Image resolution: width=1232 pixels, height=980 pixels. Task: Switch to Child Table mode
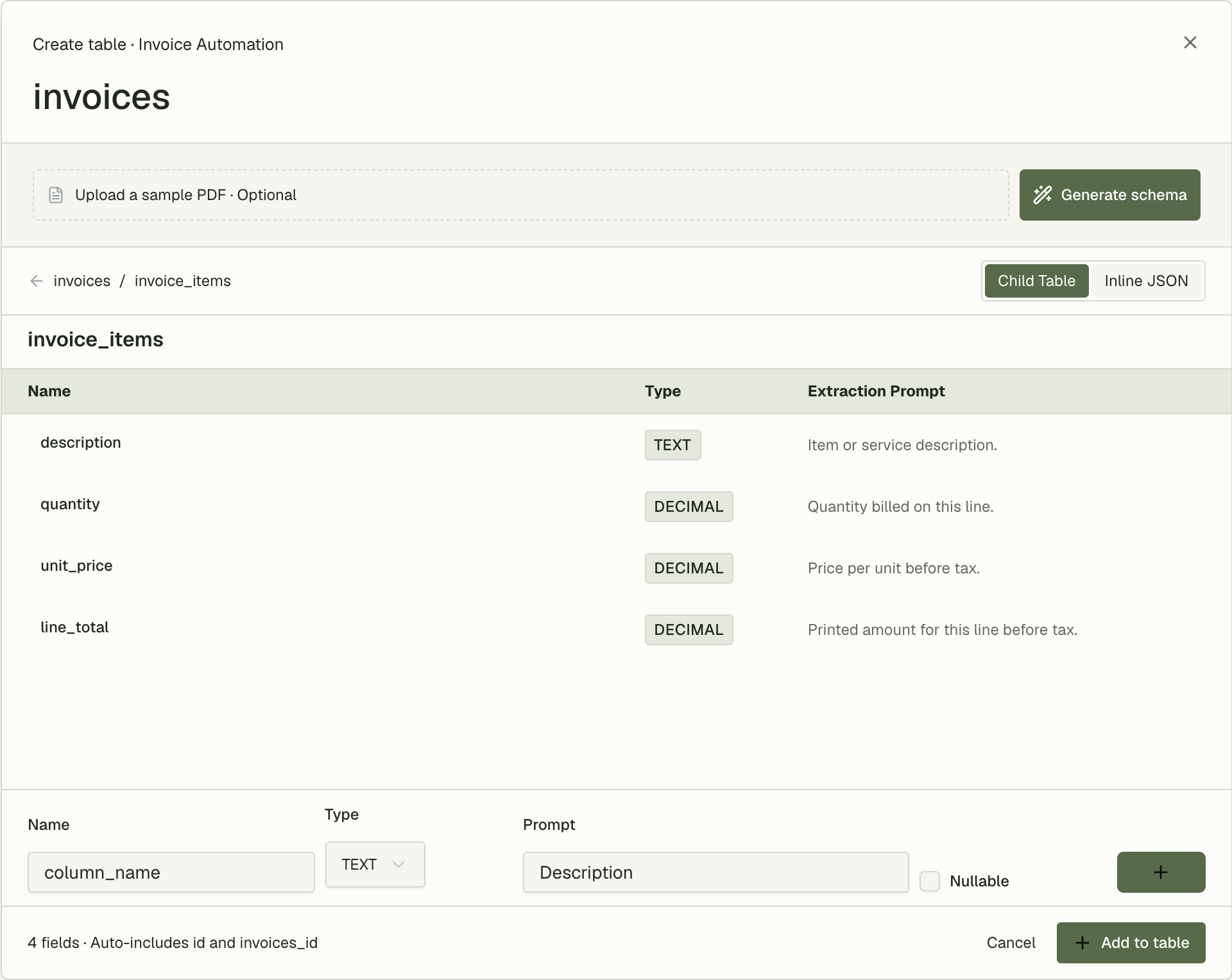[1036, 281]
